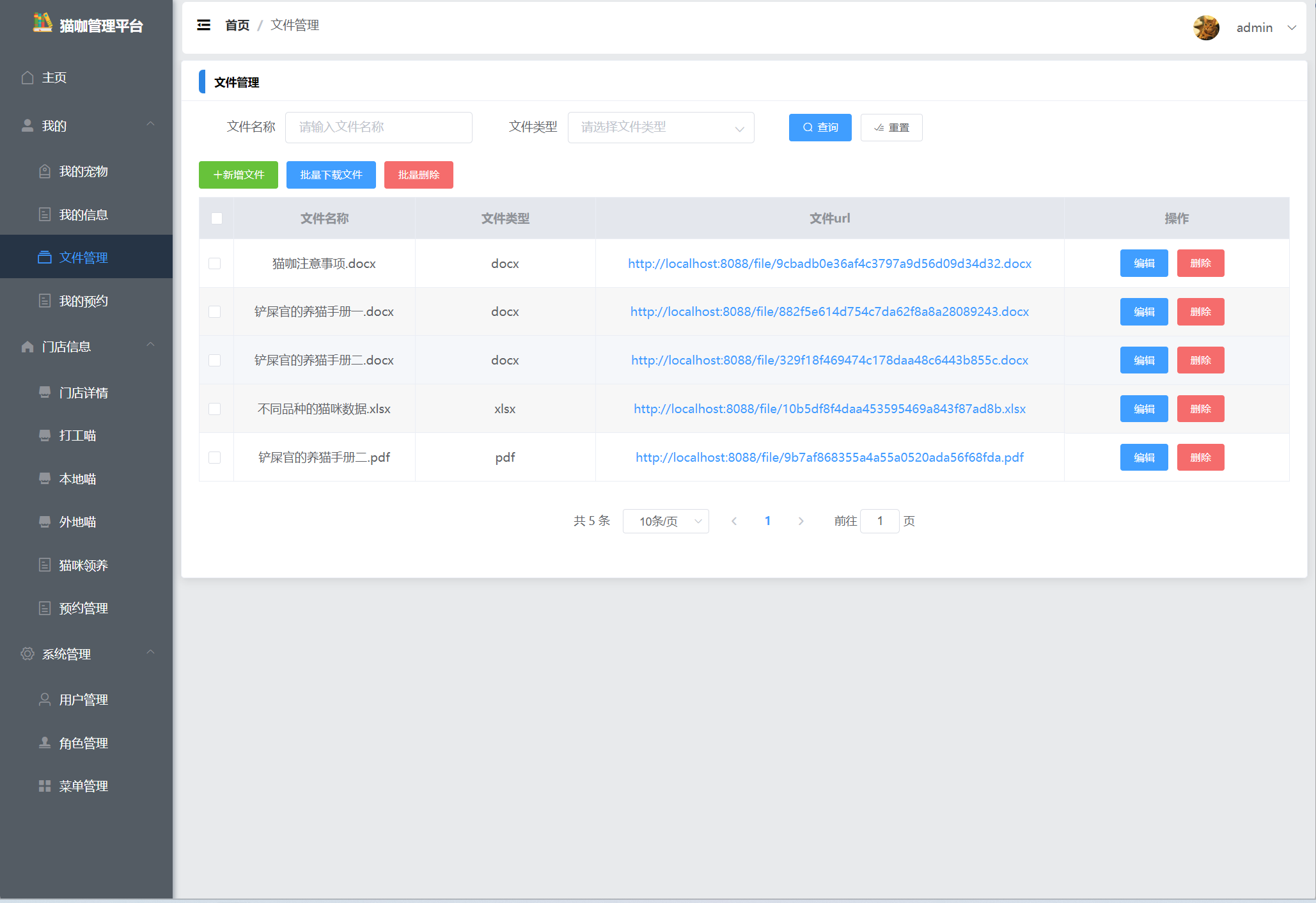This screenshot has height=903, width=1316.
Task: Click the red 批量删除 button
Action: click(x=418, y=175)
